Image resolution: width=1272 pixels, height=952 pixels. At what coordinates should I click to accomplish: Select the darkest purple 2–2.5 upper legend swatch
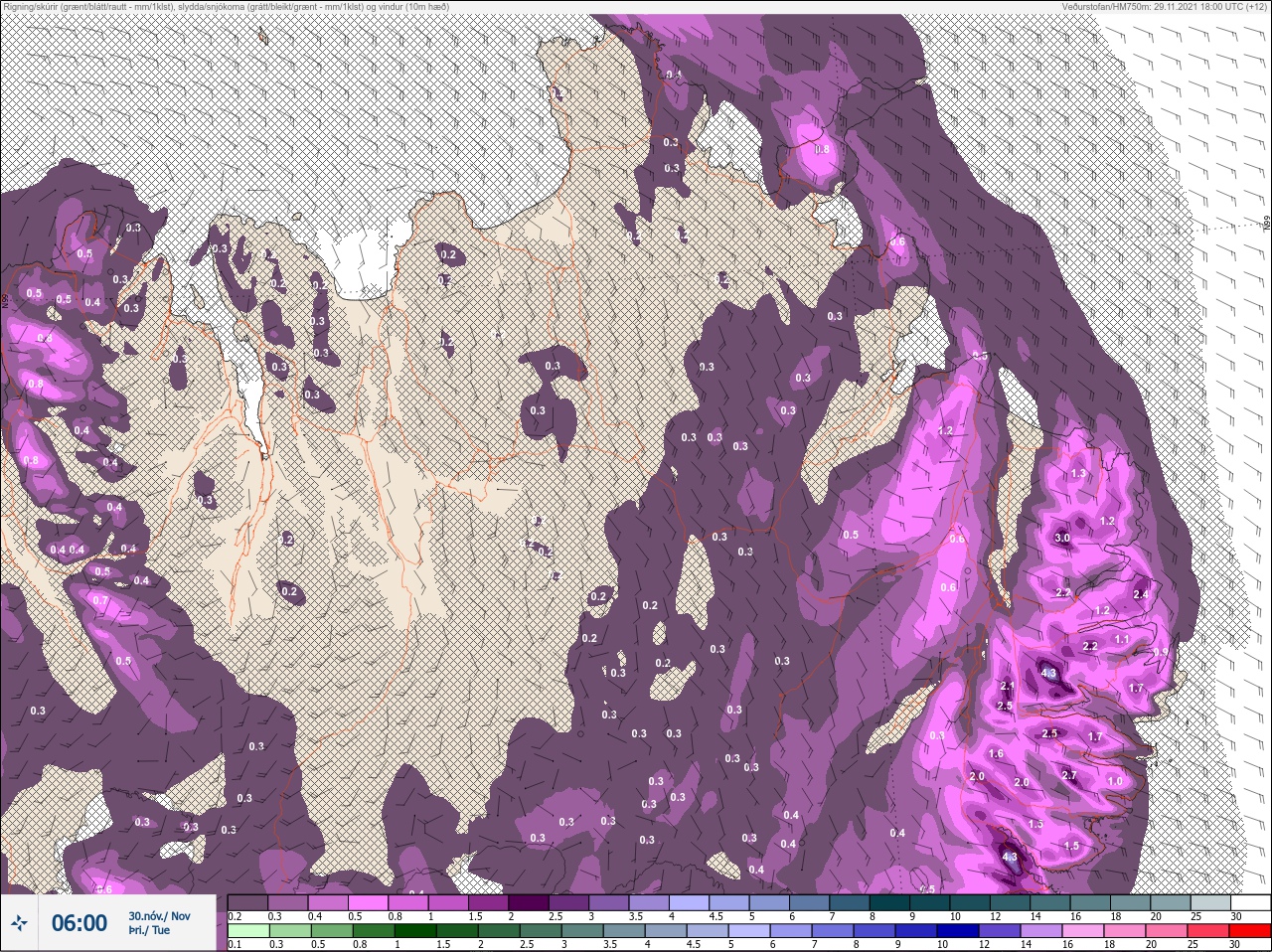(x=531, y=902)
